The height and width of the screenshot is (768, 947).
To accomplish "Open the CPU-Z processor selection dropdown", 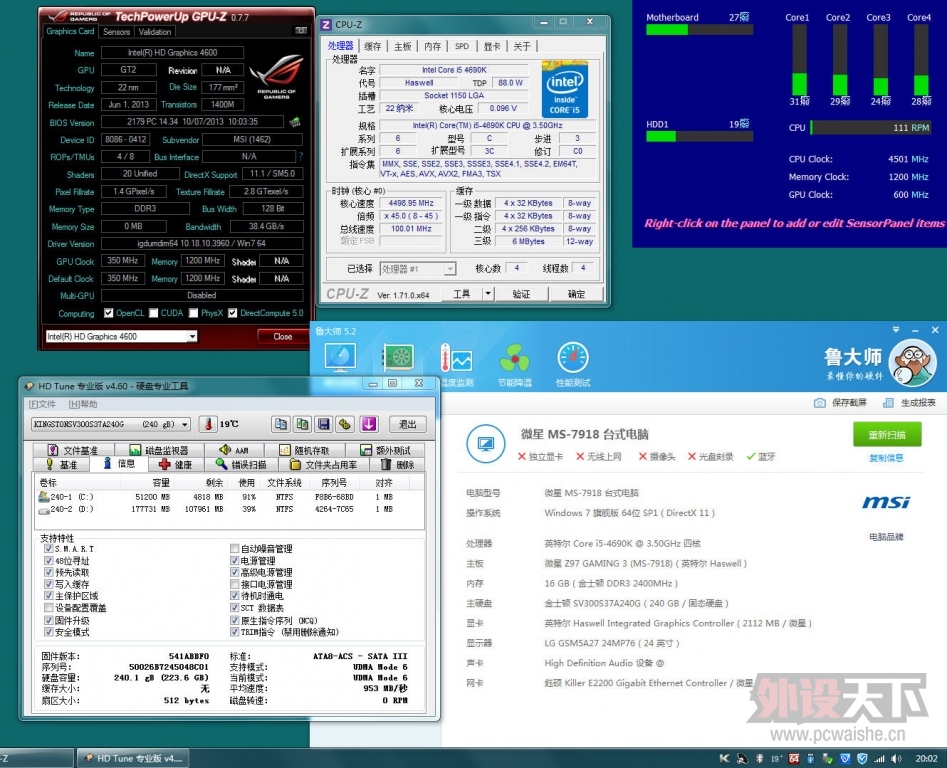I will coord(450,269).
